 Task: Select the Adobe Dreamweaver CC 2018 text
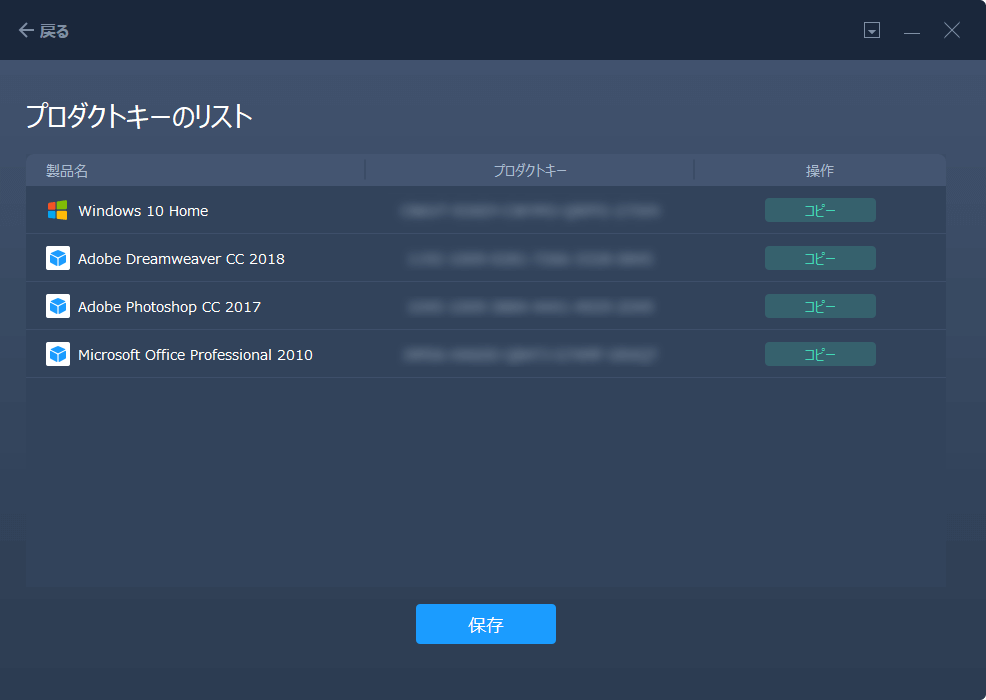coord(181,258)
